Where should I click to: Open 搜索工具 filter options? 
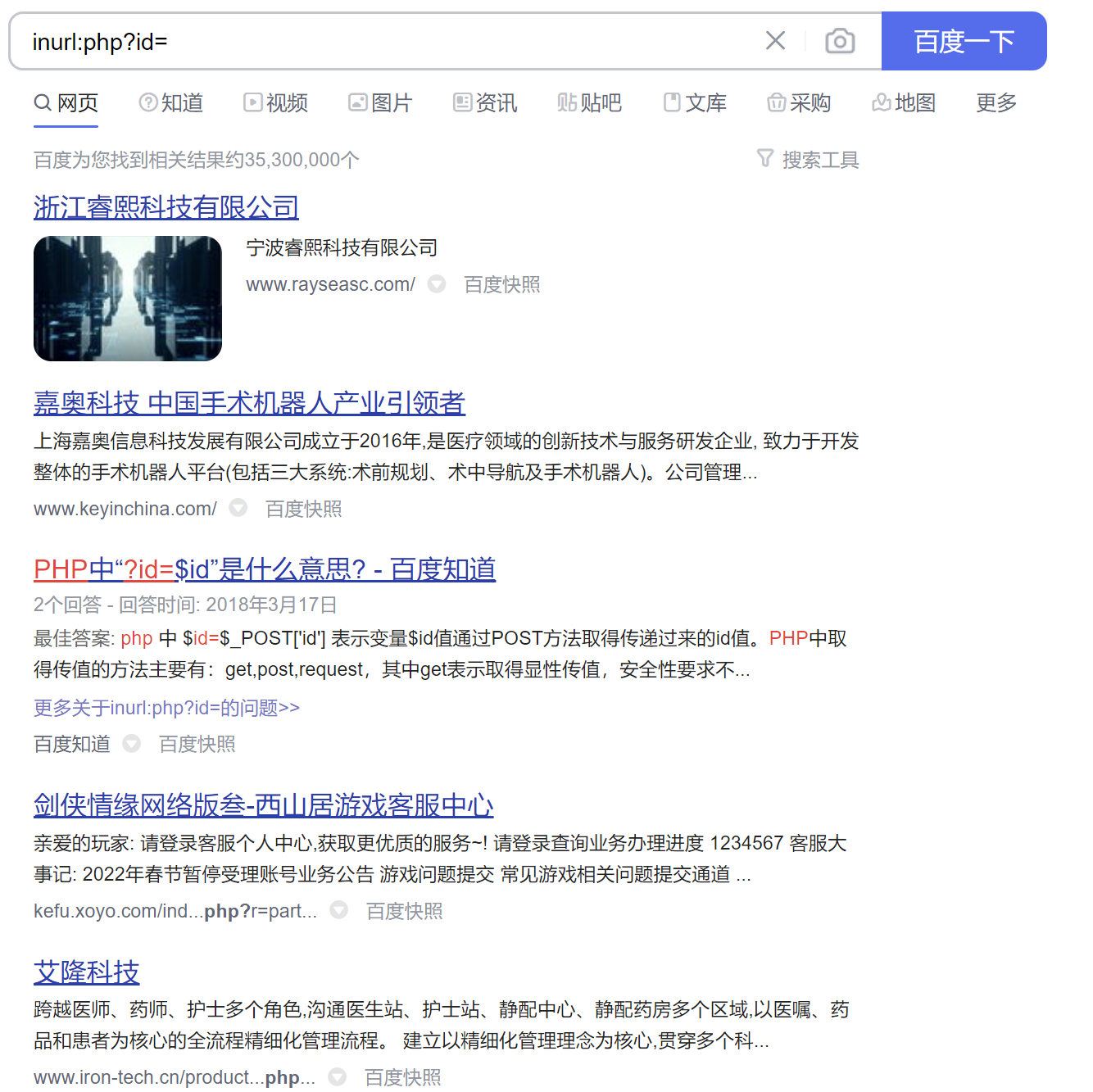click(x=808, y=160)
